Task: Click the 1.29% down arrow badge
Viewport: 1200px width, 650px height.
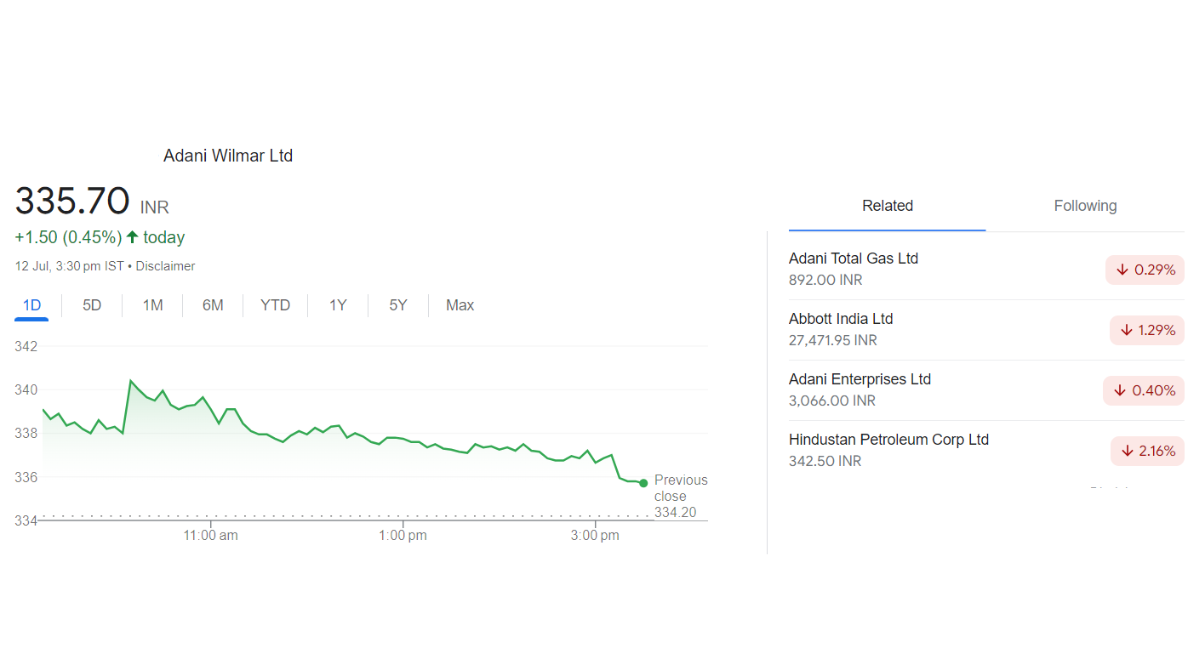Action: 1147,330
